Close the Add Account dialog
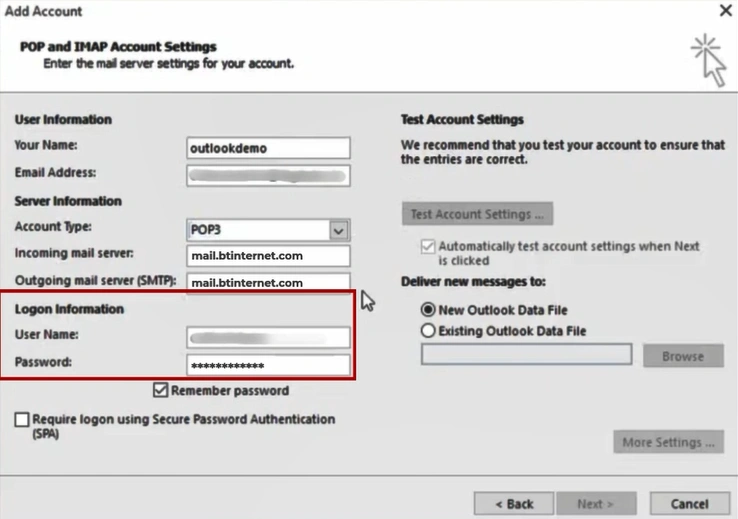This screenshot has width=738, height=519. pyautogui.click(x=725, y=10)
